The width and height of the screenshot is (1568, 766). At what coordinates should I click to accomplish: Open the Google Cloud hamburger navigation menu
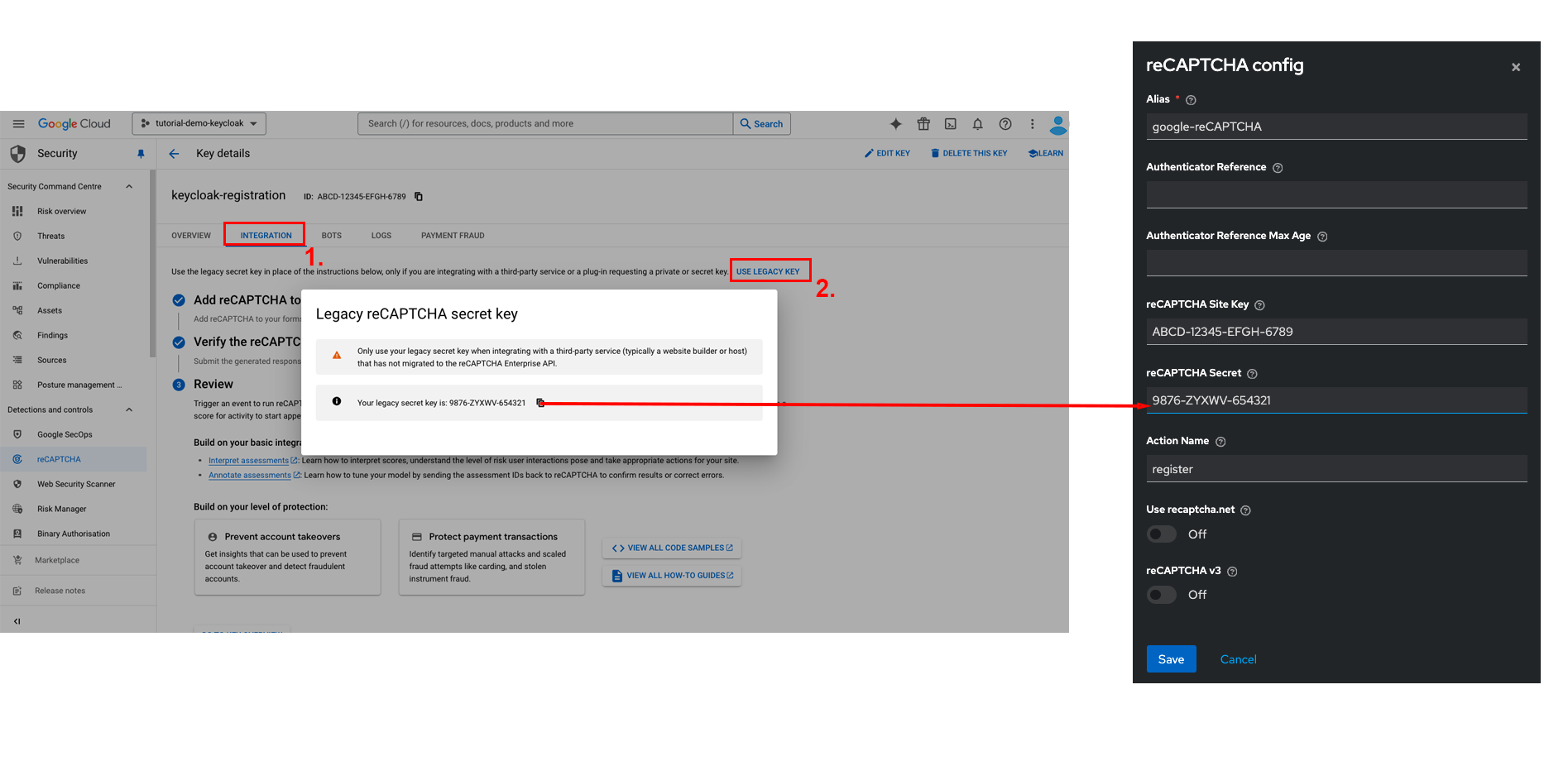18,124
